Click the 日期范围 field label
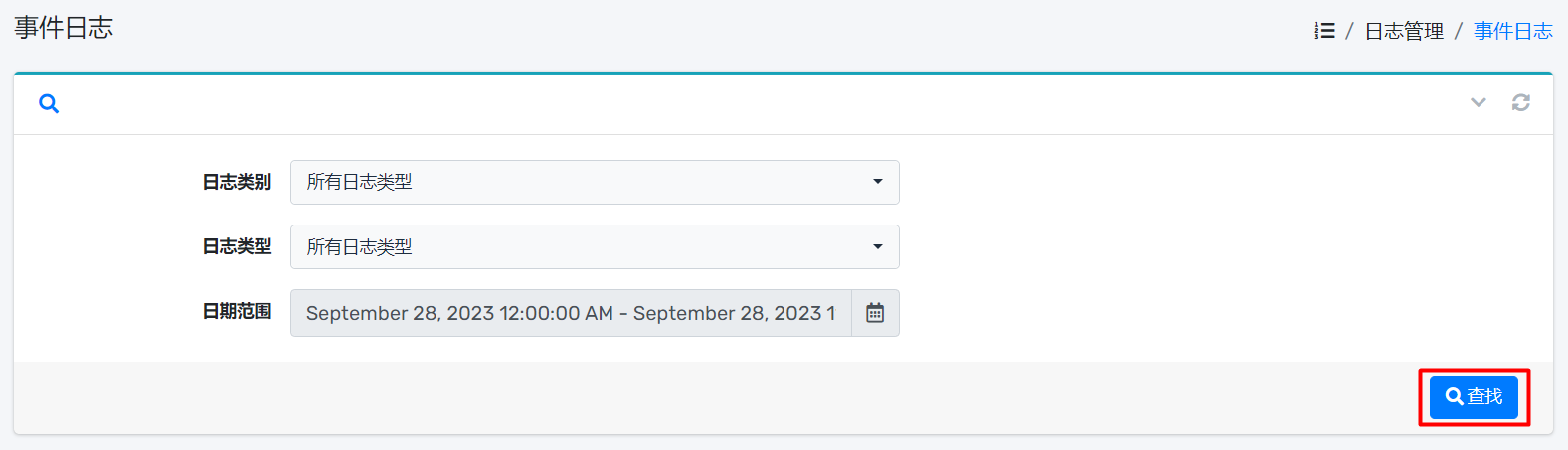Viewport: 1568px width, 450px height. [x=237, y=312]
